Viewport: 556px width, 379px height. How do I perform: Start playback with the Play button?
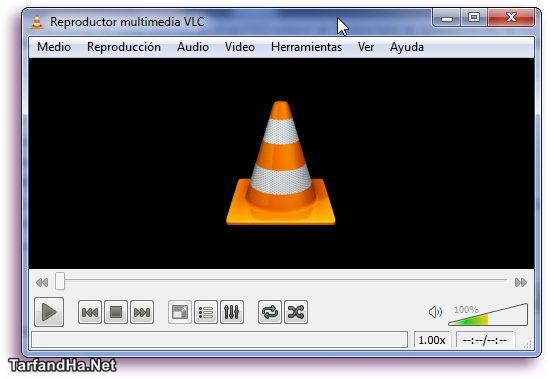[x=49, y=312]
